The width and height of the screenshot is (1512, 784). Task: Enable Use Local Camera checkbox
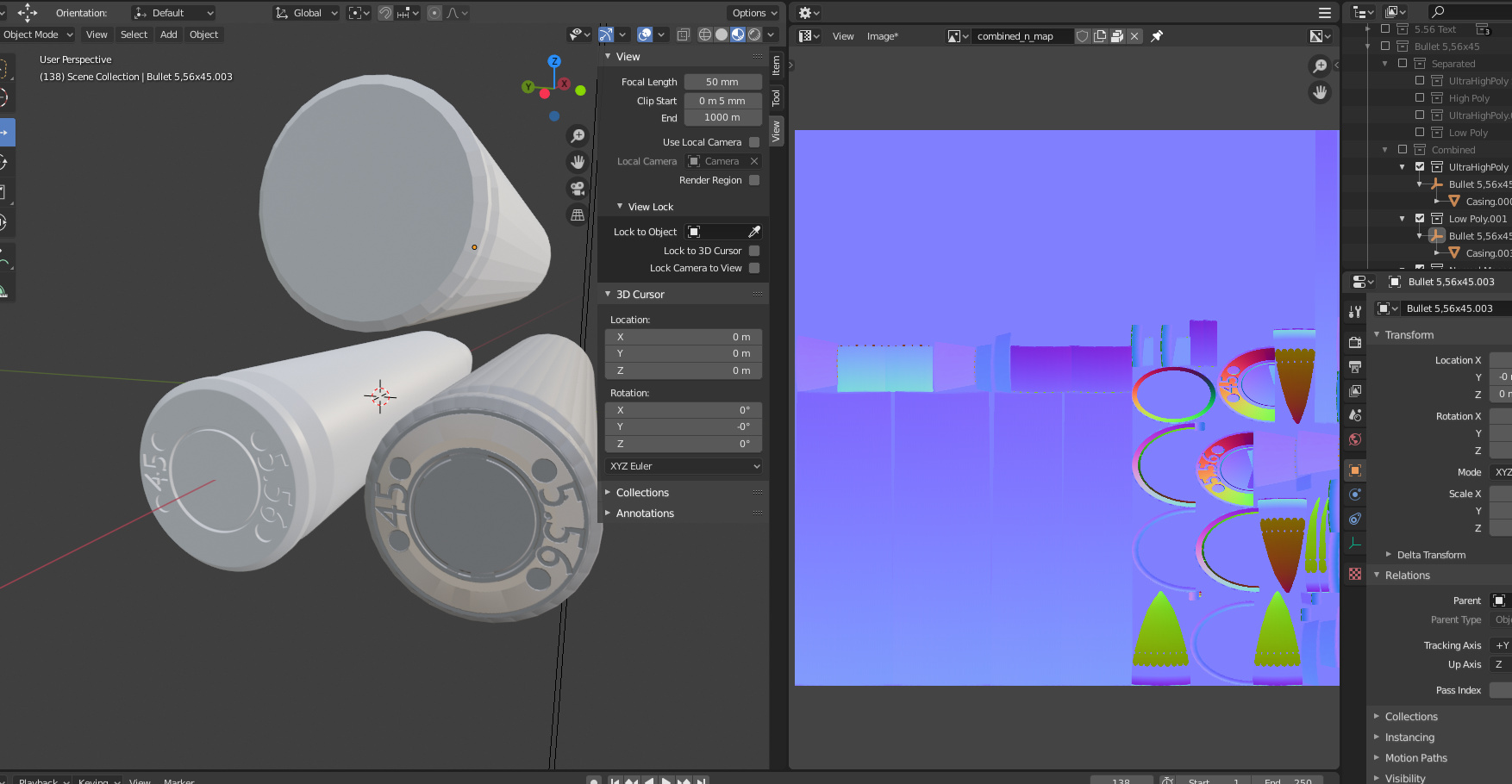[x=754, y=142]
